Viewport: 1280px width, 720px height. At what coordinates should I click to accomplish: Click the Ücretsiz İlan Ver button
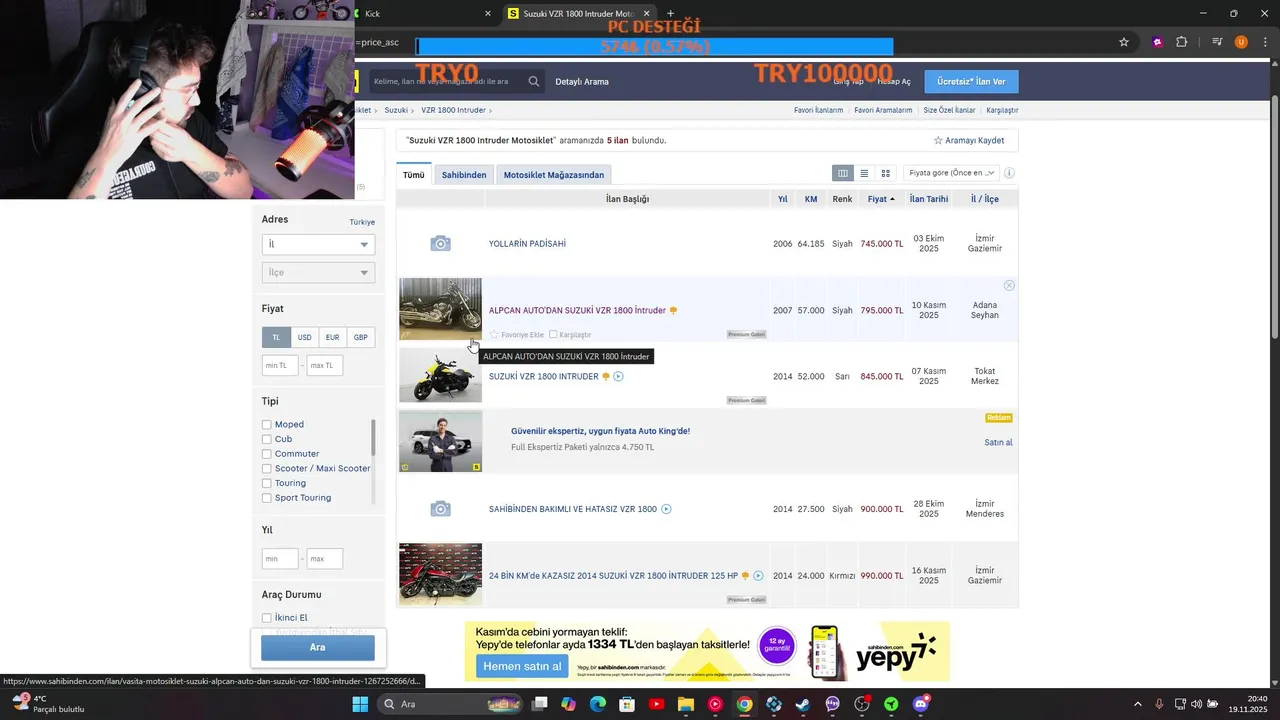pyautogui.click(x=971, y=81)
